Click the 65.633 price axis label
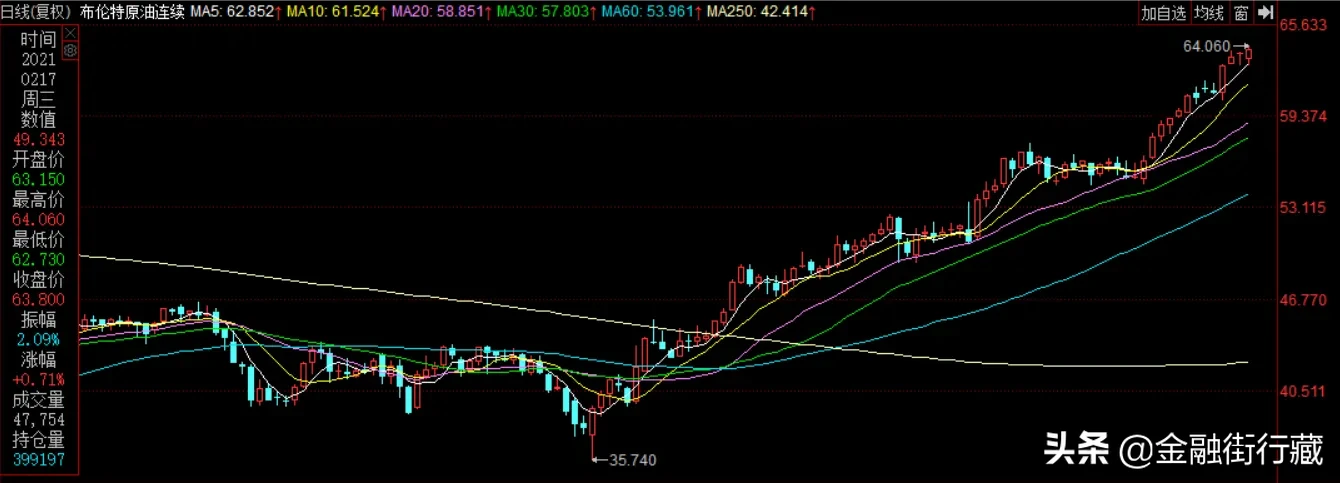Screen dimensions: 1340x483 coord(1302,25)
